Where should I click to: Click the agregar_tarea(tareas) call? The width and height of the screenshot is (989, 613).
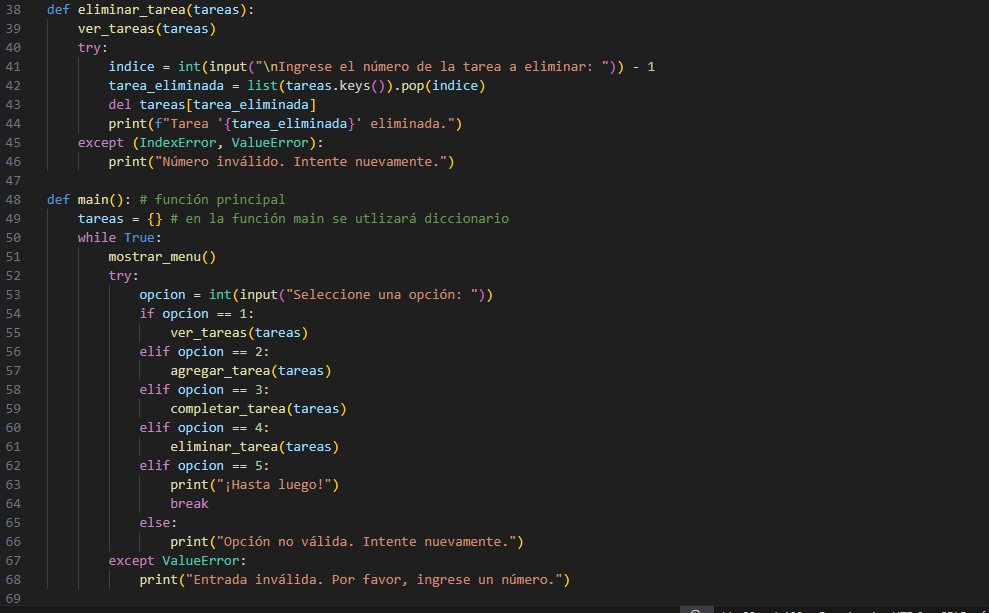[250, 370]
